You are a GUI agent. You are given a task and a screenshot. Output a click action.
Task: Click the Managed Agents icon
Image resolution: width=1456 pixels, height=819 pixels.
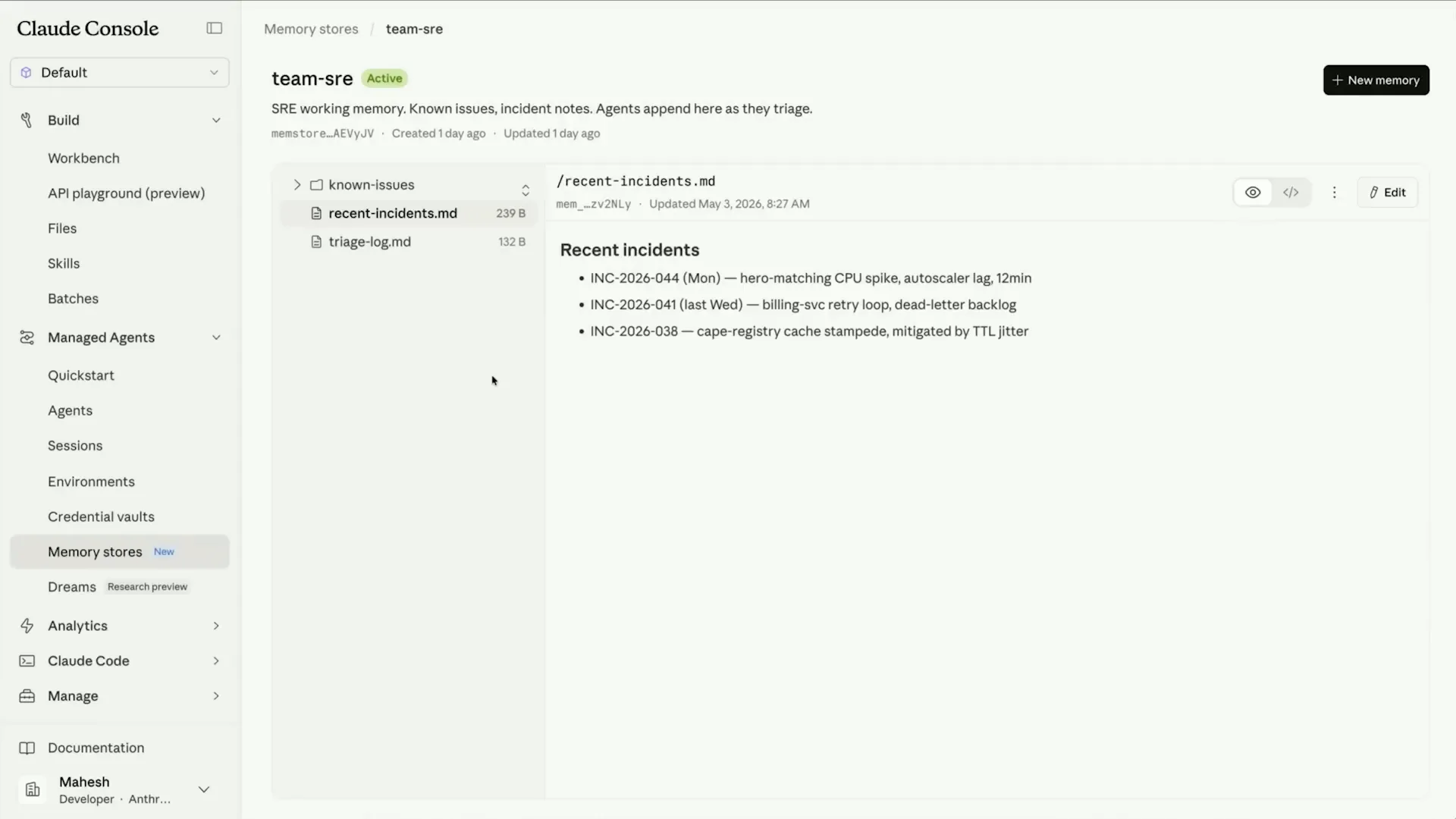pos(27,337)
